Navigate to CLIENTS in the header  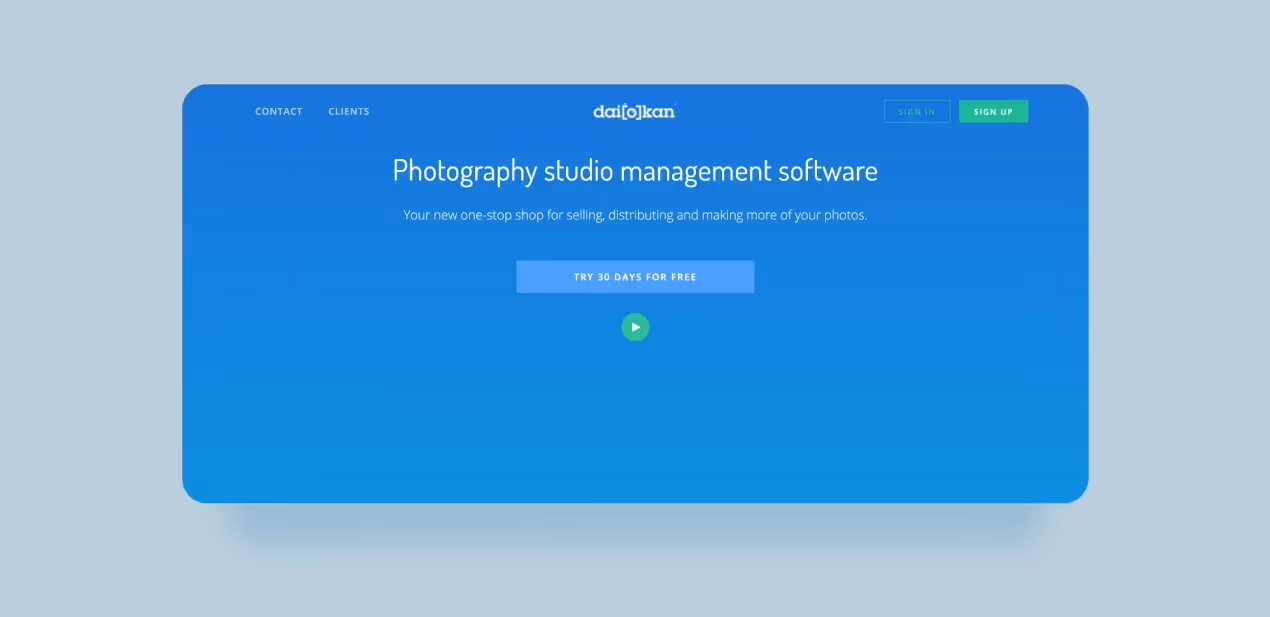[x=348, y=111]
